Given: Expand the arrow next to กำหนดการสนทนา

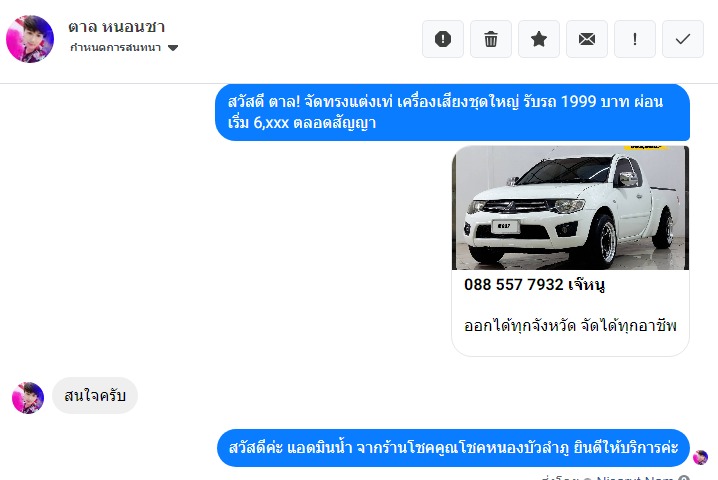Looking at the screenshot, I should (173, 48).
